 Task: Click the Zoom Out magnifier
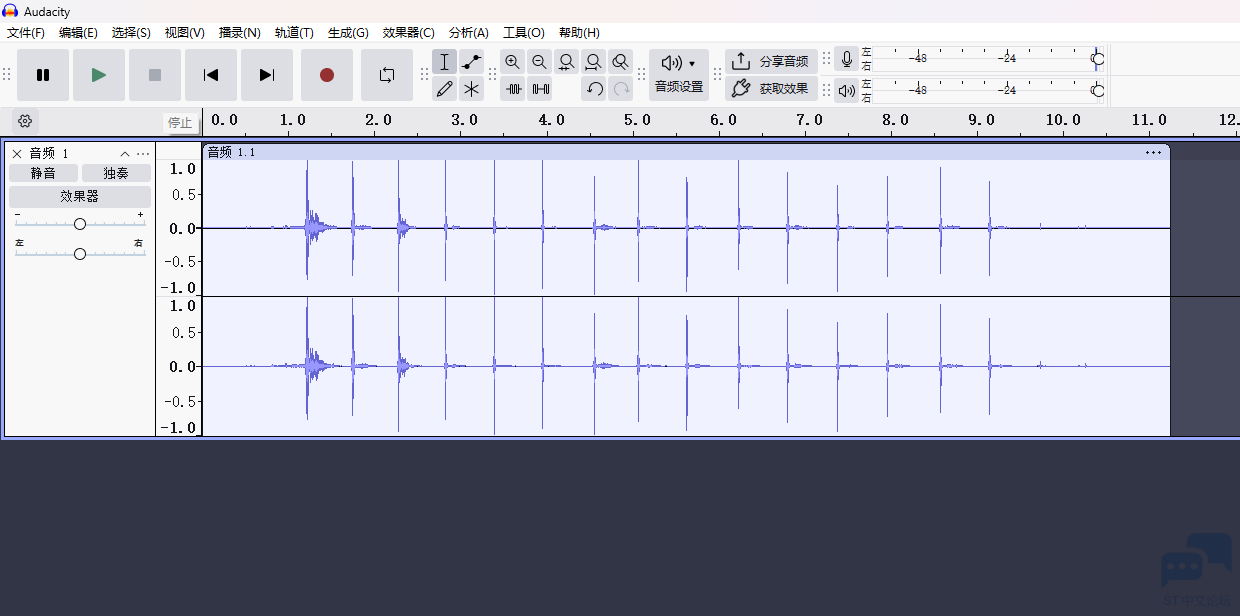[x=540, y=62]
